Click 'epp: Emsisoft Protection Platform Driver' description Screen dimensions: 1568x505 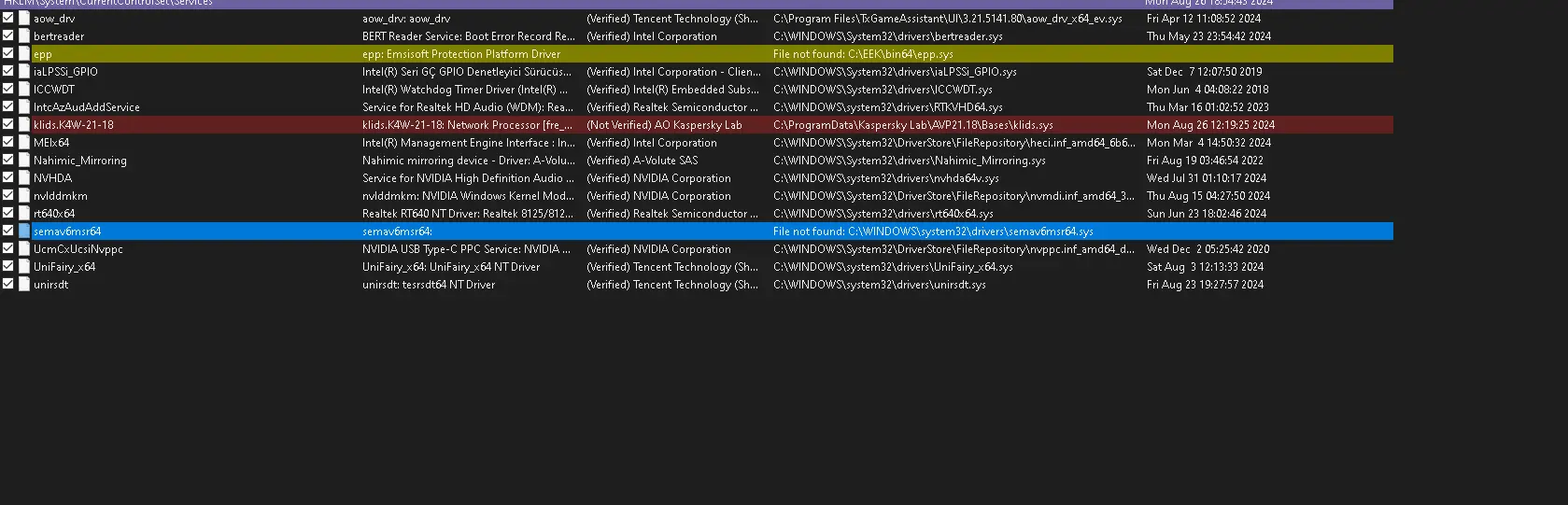pyautogui.click(x=461, y=54)
